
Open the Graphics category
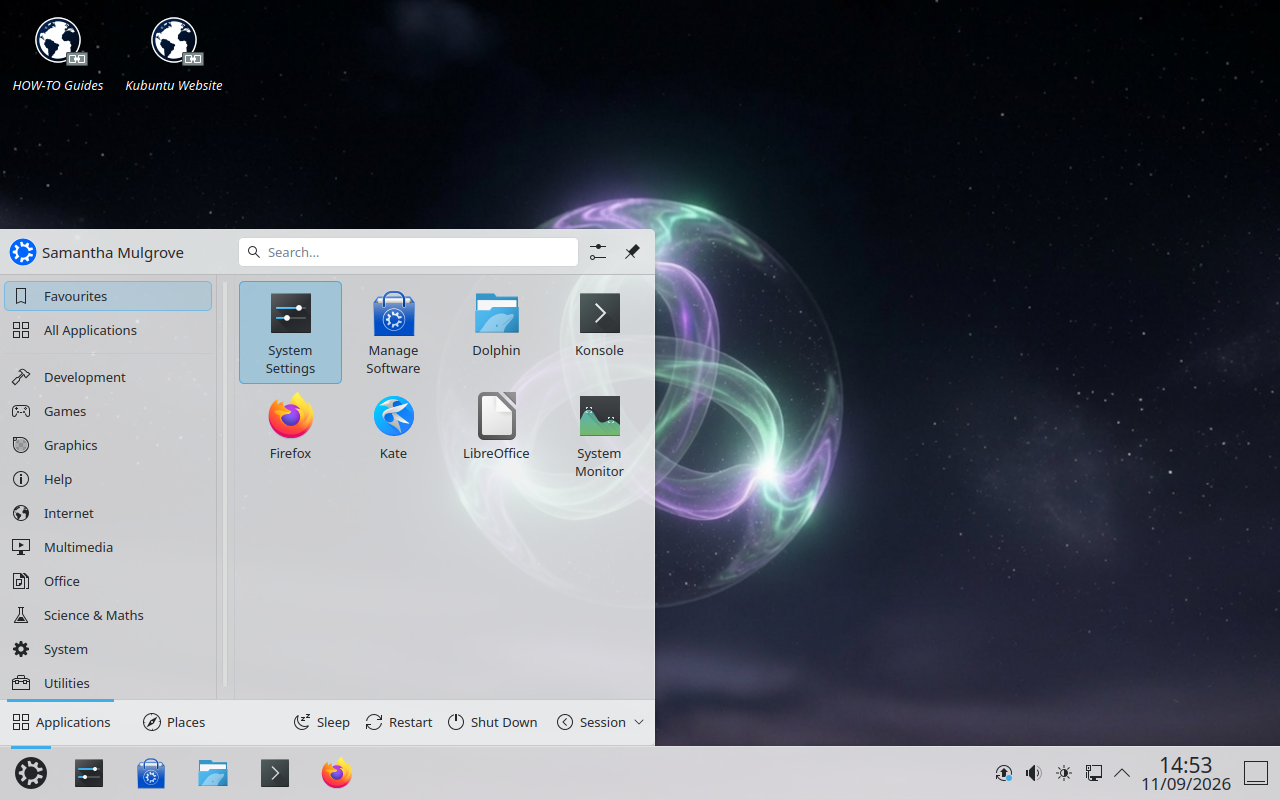click(108, 445)
